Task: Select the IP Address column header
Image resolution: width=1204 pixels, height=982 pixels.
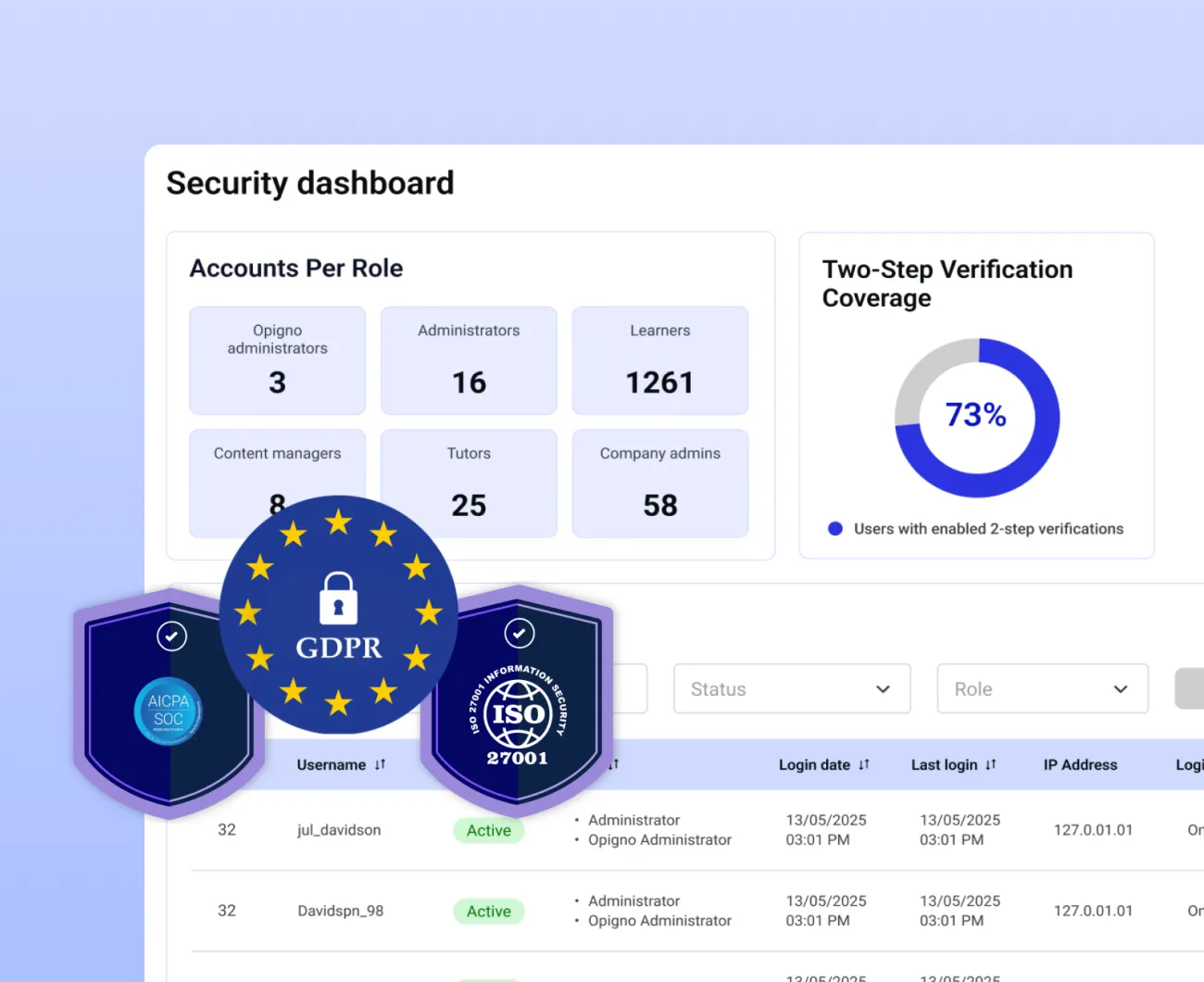Action: pos(1080,764)
